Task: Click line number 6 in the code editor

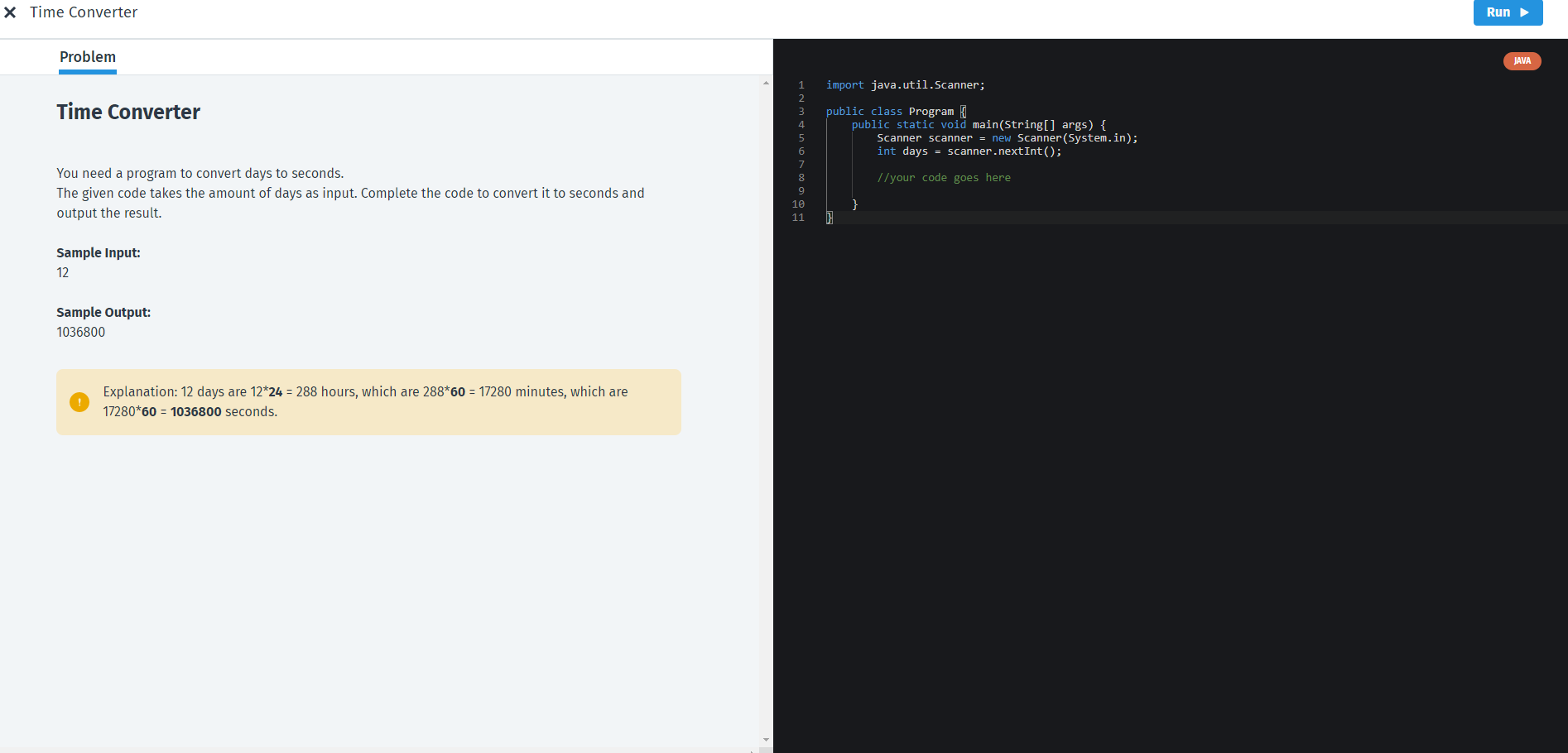Action: click(x=801, y=151)
